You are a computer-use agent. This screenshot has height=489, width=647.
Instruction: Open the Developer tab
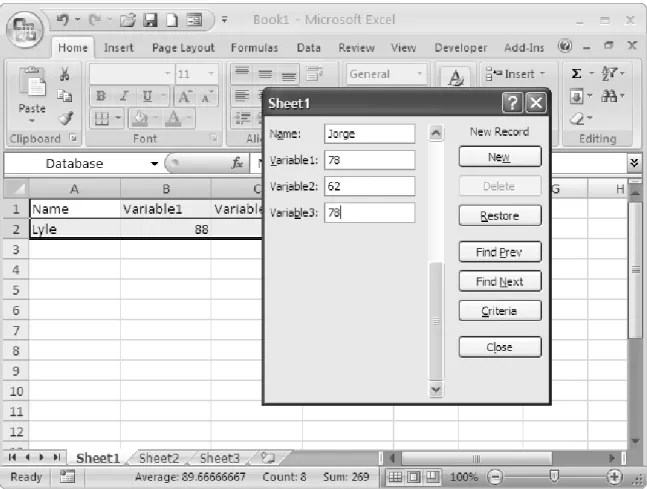pos(460,48)
